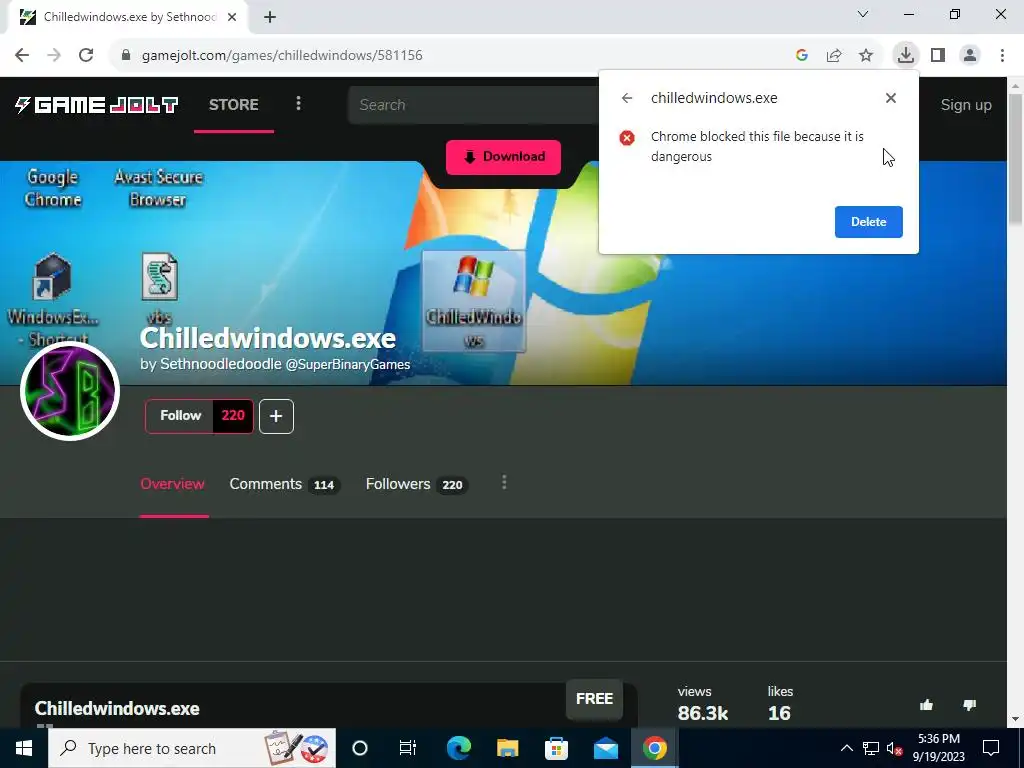Click the Game Jolt search field
The image size is (1024, 768).
click(475, 104)
